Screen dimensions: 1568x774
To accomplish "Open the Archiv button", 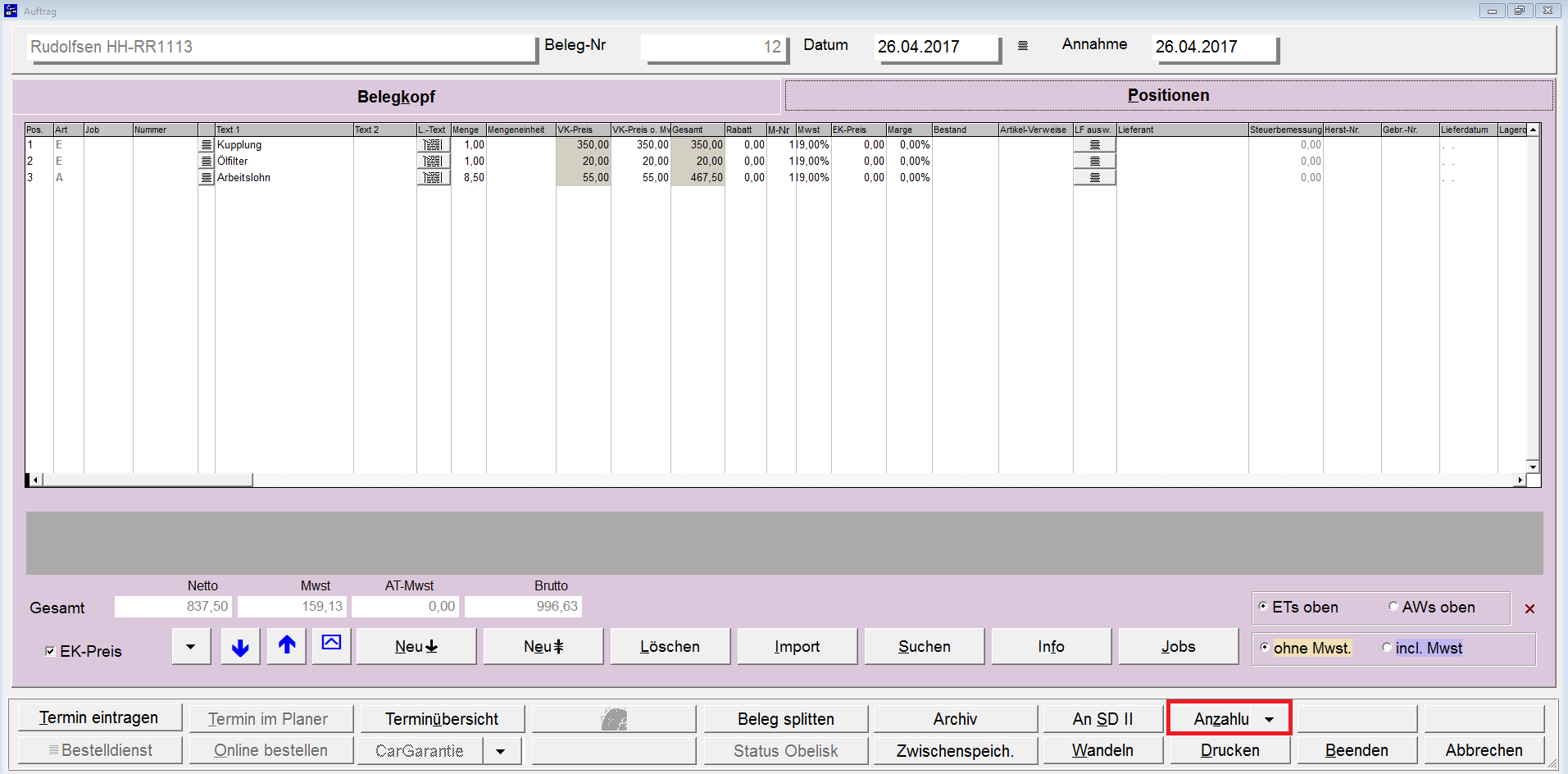I will 955,719.
